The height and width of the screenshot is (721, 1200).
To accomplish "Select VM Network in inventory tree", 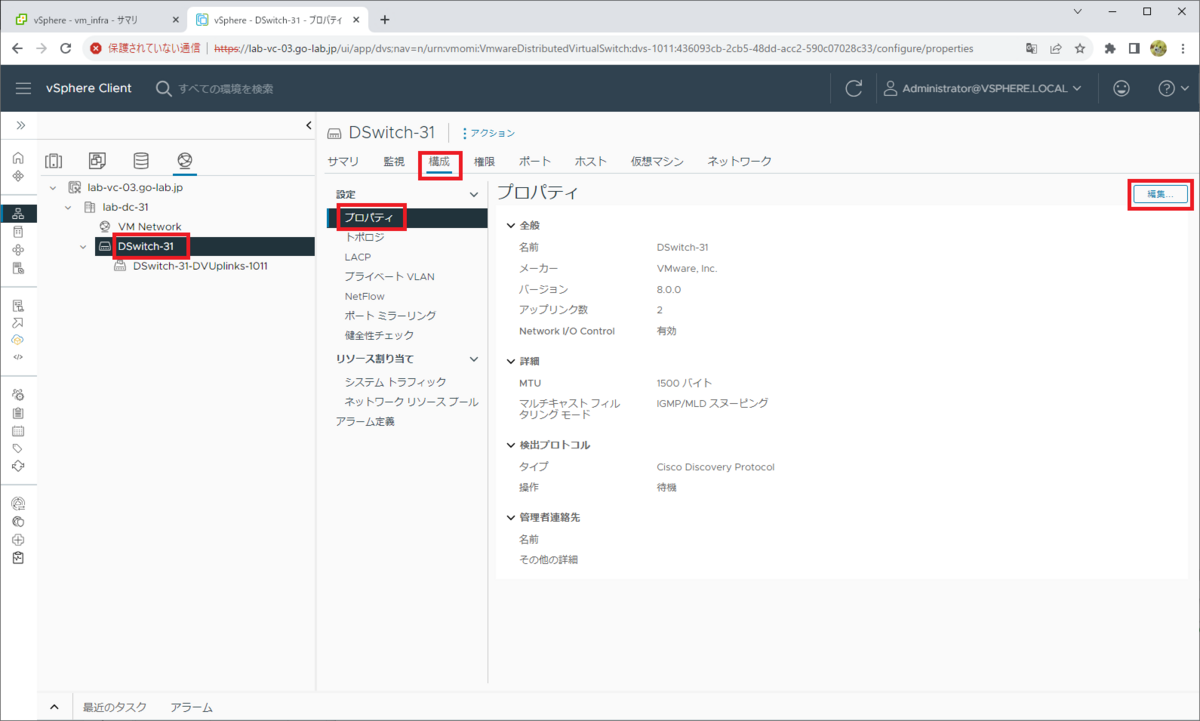I will tap(149, 227).
